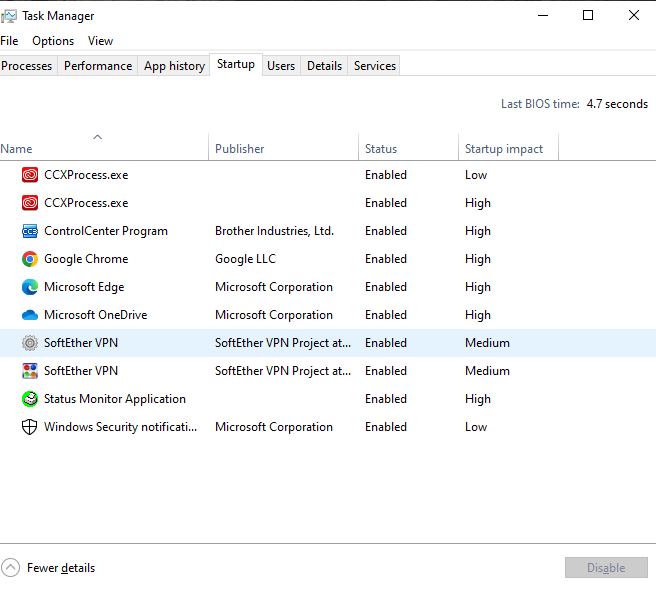Click the Fewer details link text
Viewport: 656px width, 592px height.
coord(61,568)
